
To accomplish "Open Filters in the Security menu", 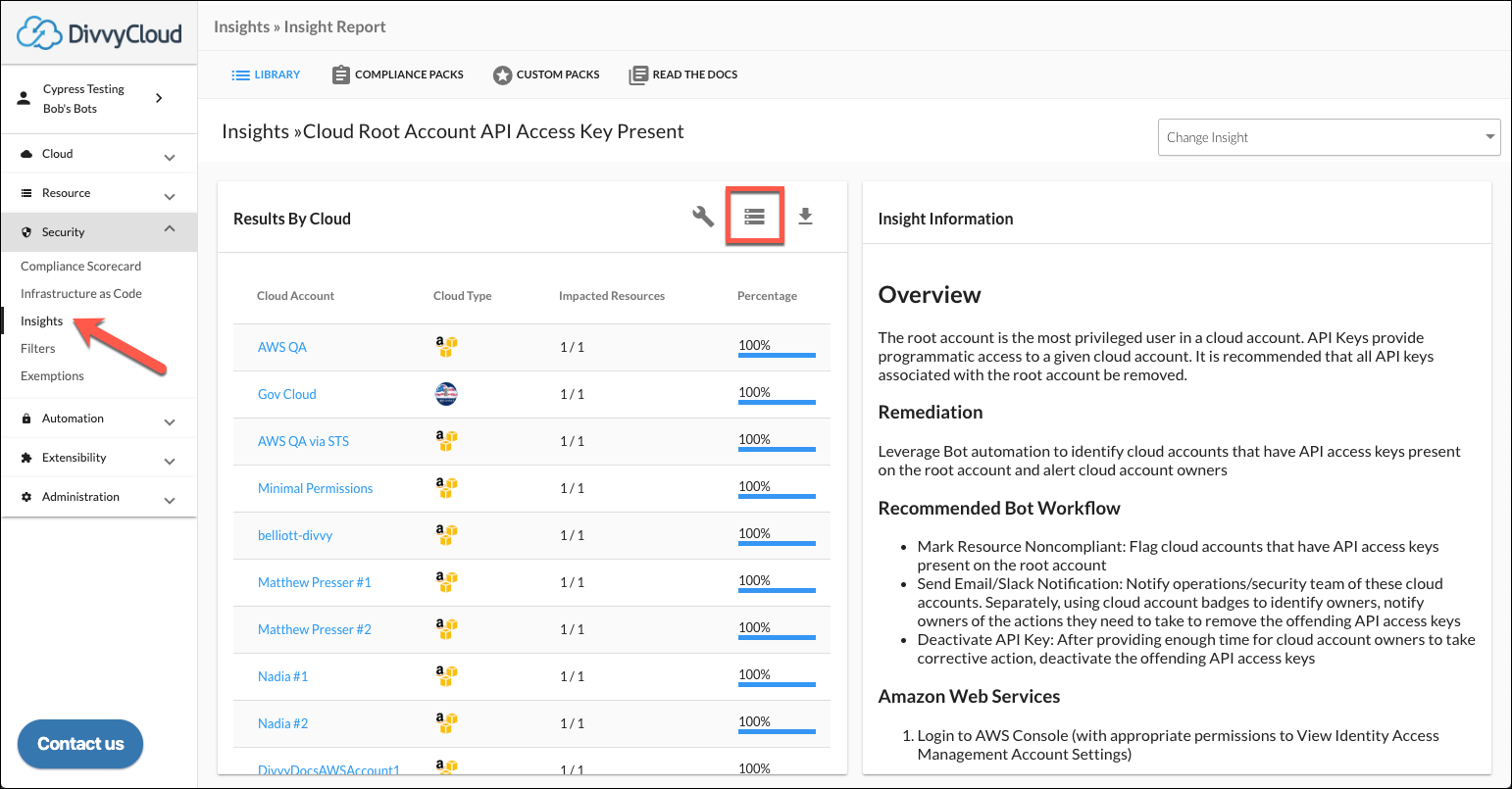I will (38, 349).
